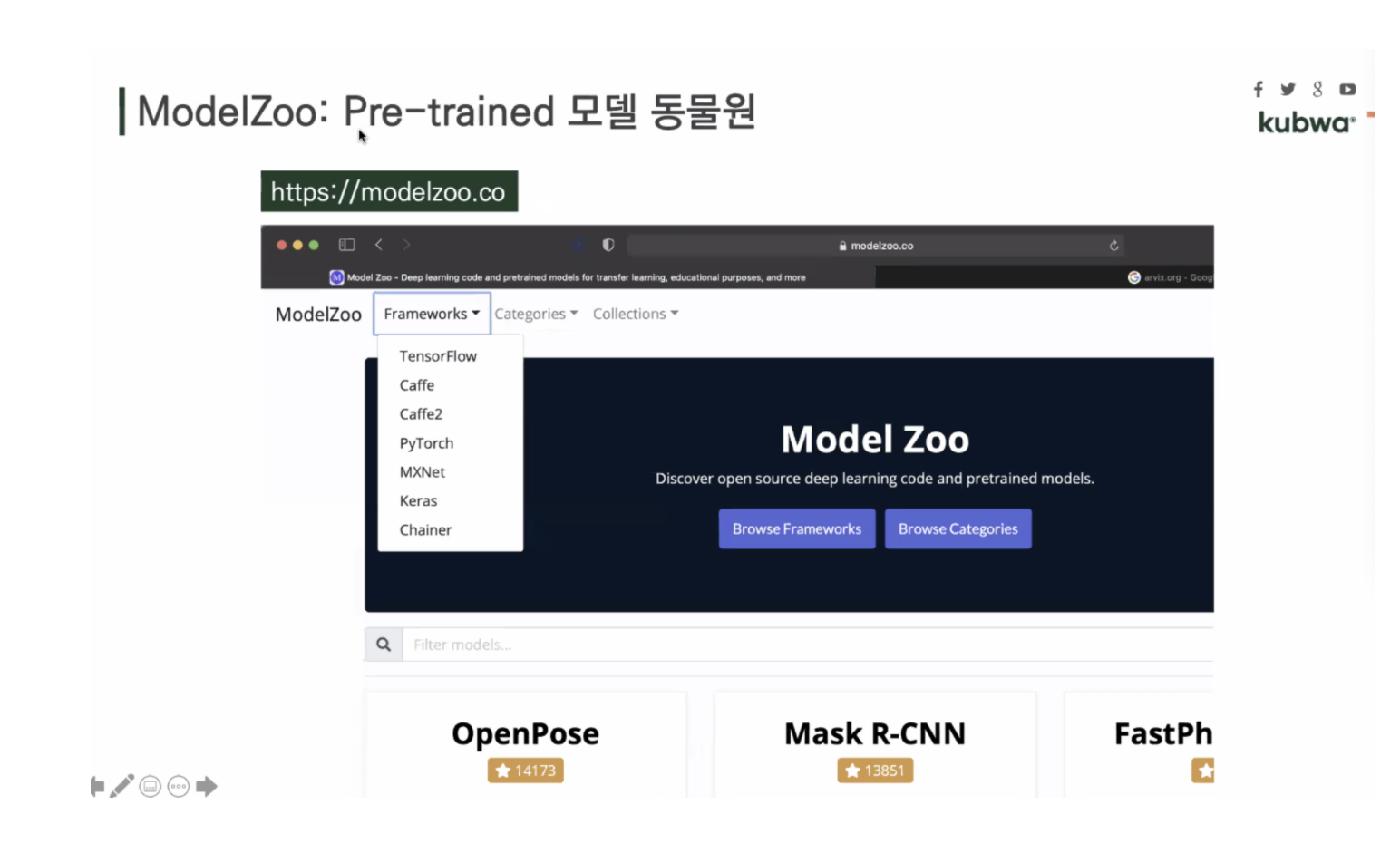Expand the Categories dropdown
The image size is (1400, 863).
pos(536,314)
